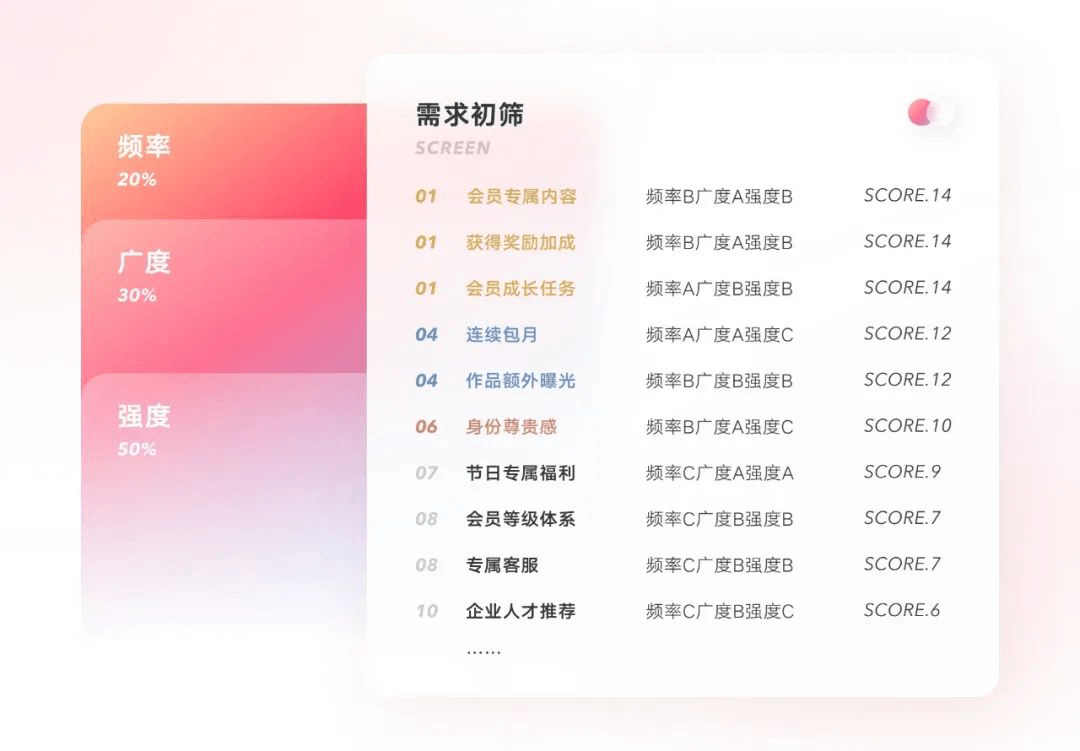Select the 广度 30% card
Viewport: 1080px width, 751px height.
coord(224,297)
